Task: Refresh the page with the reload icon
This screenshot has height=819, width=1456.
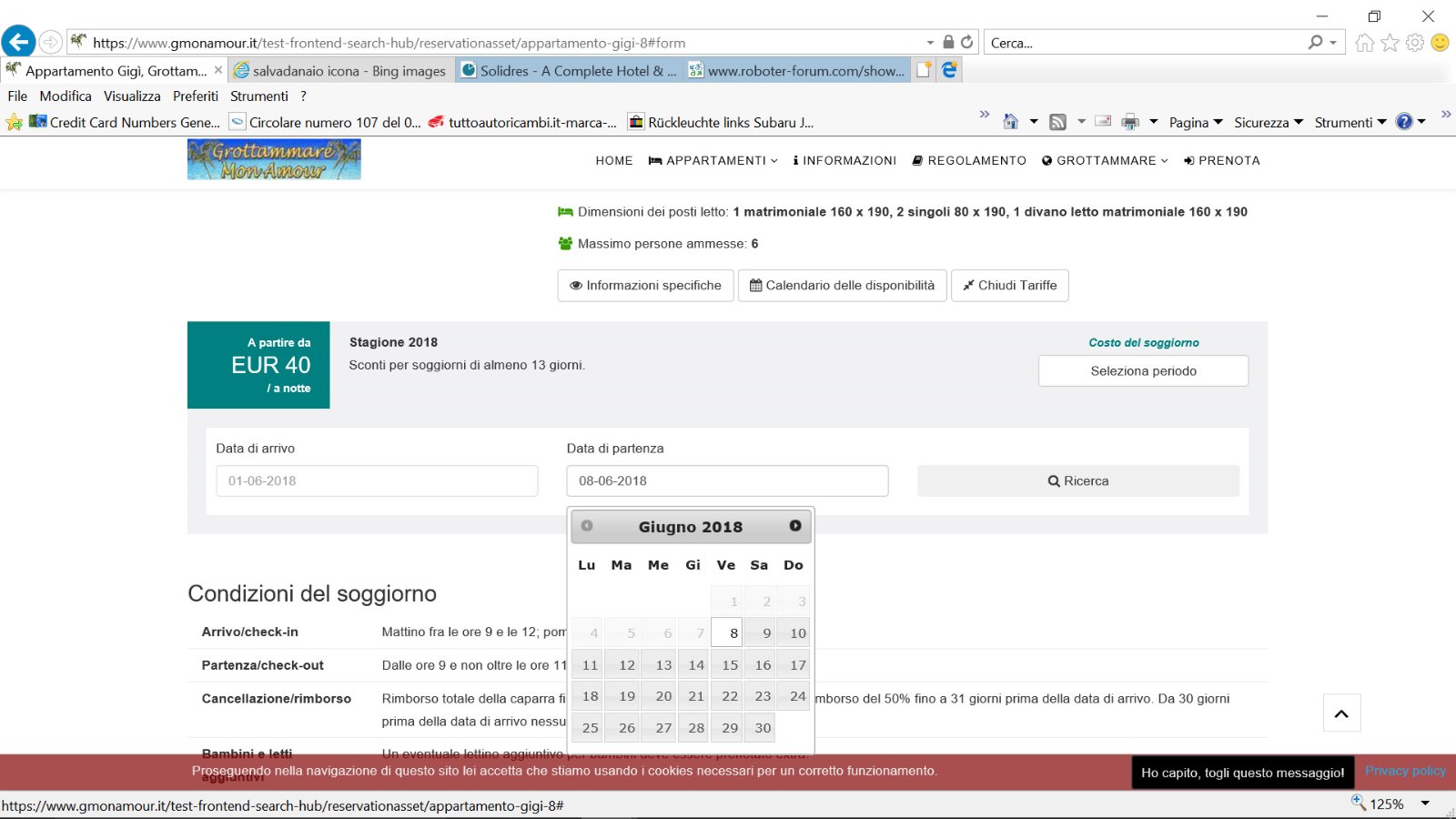Action: (966, 42)
